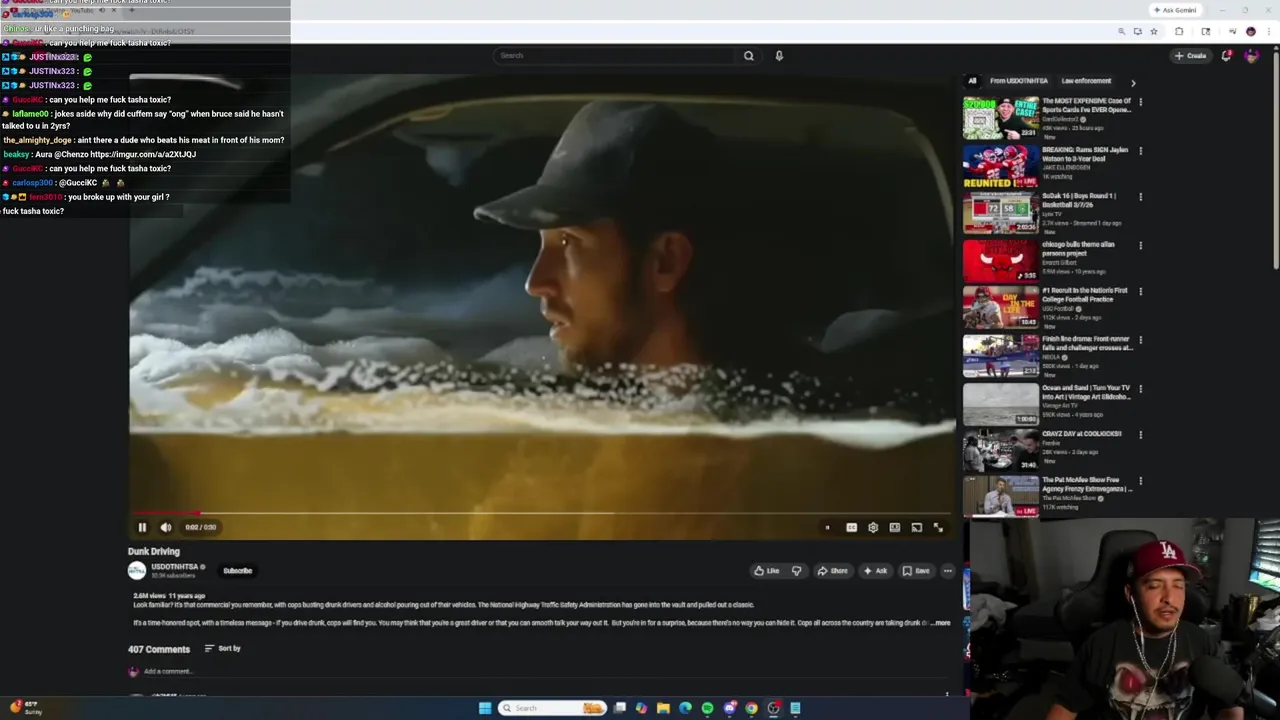Open the player settings gear
The image size is (1280, 720).
pos(873,527)
